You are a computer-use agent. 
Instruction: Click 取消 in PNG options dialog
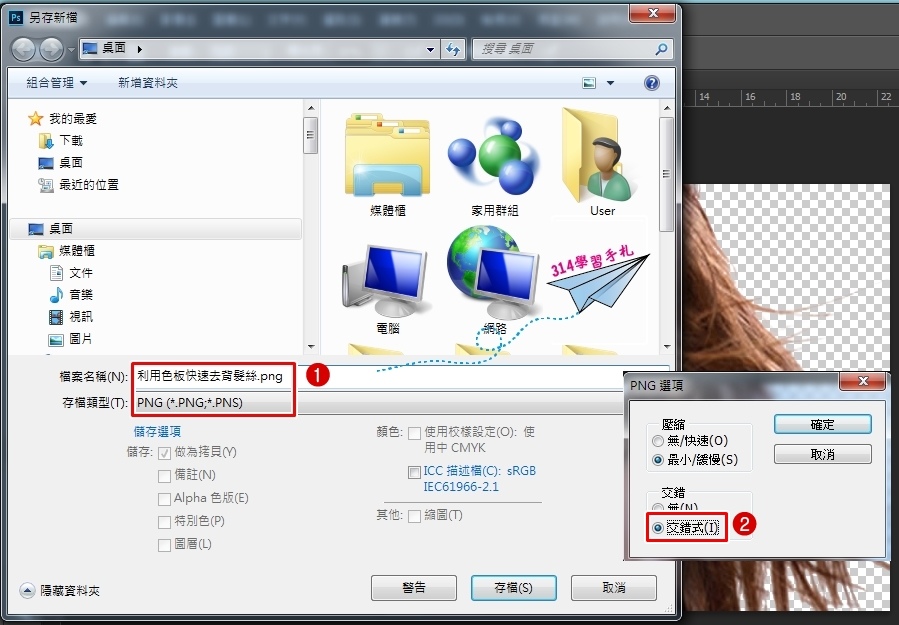(x=823, y=454)
